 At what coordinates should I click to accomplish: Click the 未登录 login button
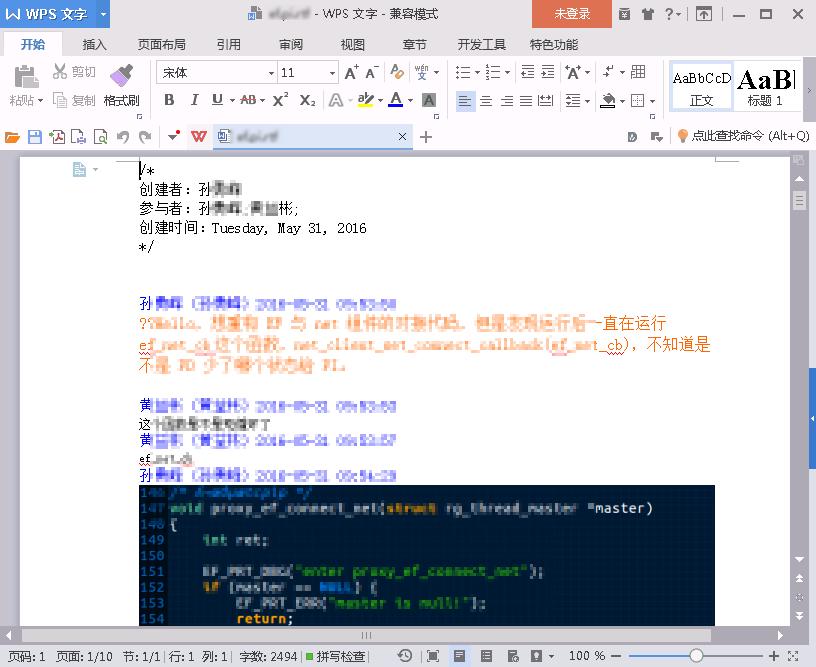coord(572,14)
